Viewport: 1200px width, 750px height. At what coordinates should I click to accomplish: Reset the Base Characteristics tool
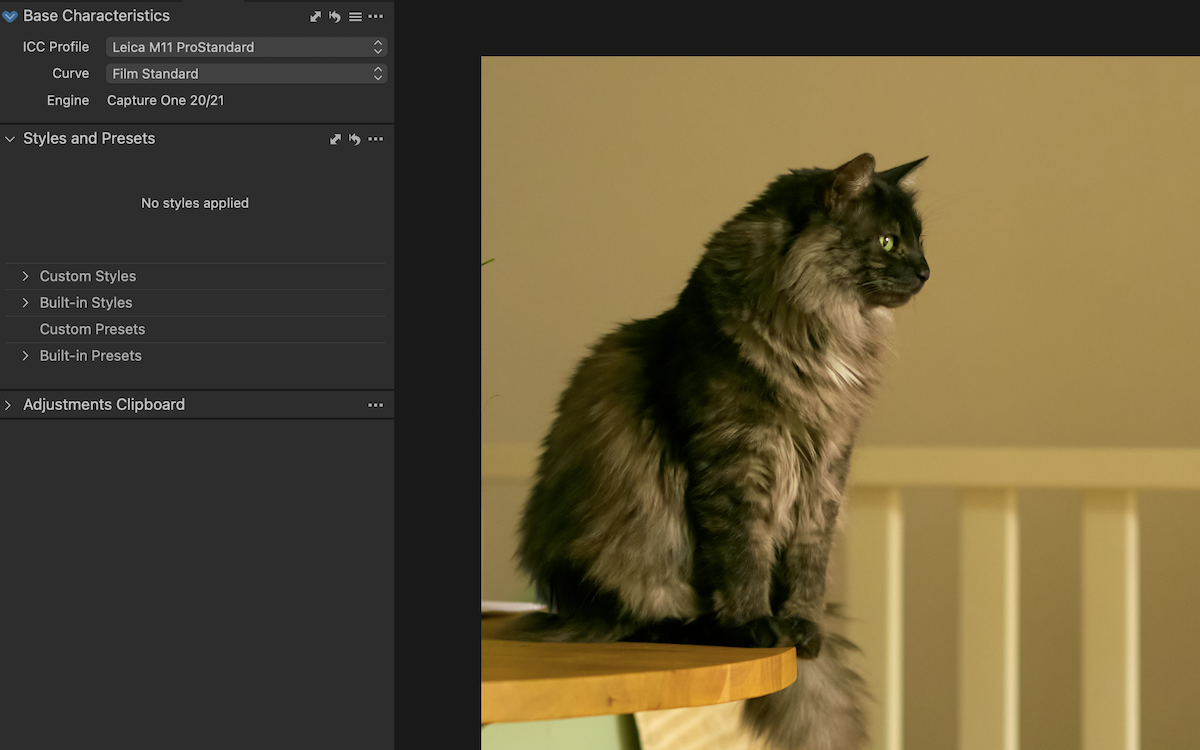click(x=335, y=17)
